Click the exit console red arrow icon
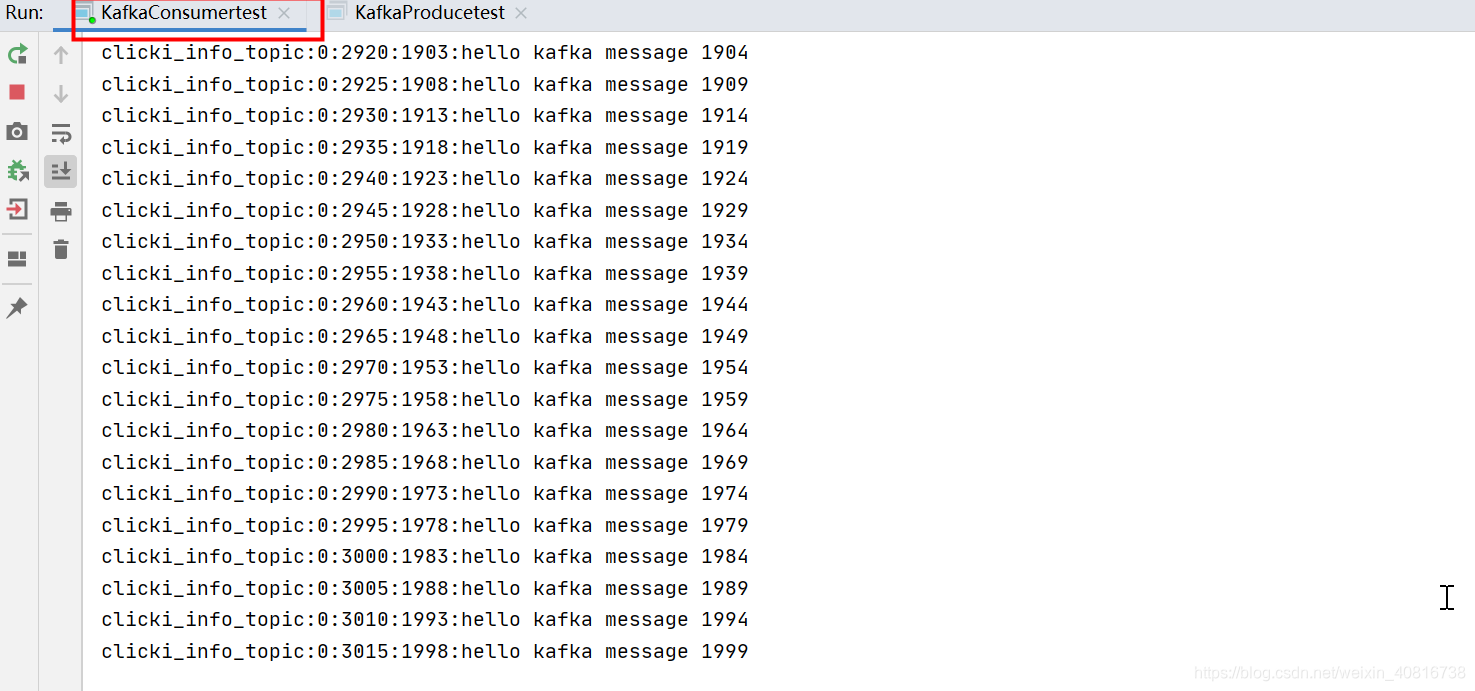This screenshot has width=1475, height=691. 16,210
